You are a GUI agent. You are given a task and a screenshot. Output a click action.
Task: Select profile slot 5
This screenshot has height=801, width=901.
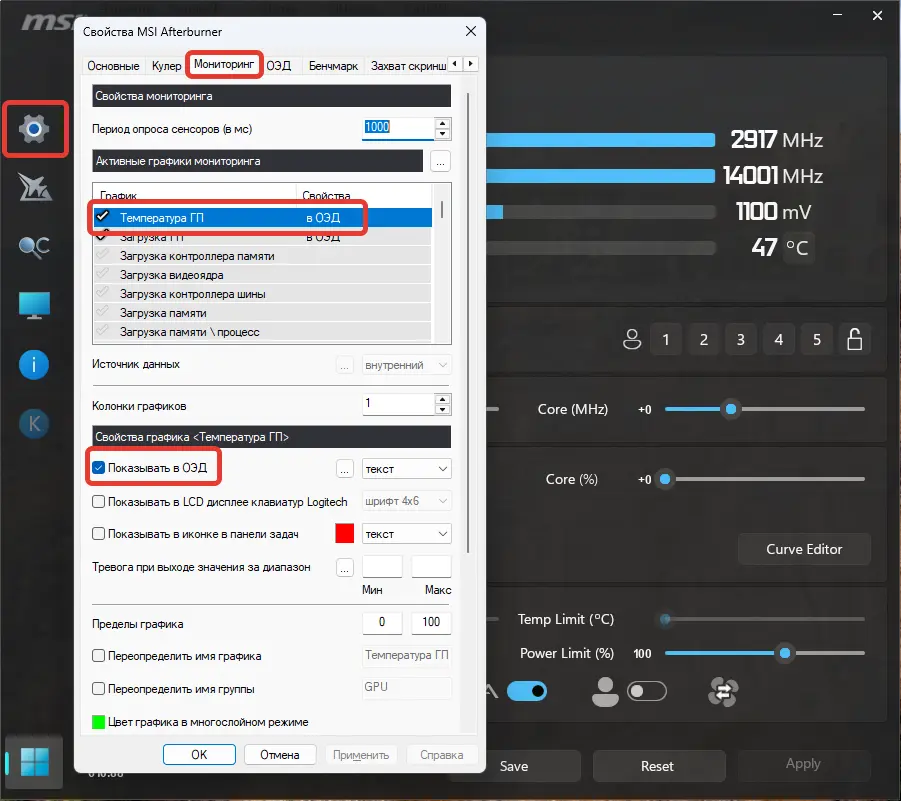point(817,339)
